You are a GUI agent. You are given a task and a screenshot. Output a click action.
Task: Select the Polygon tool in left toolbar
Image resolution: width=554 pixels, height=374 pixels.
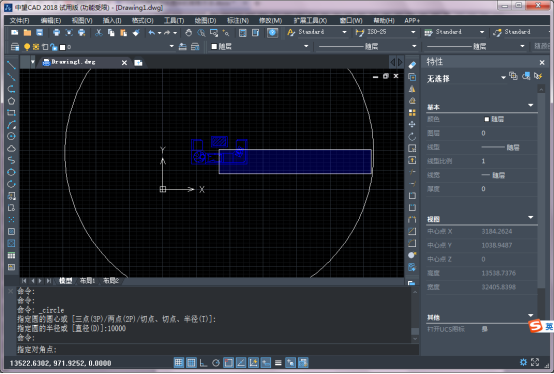coord(11,101)
